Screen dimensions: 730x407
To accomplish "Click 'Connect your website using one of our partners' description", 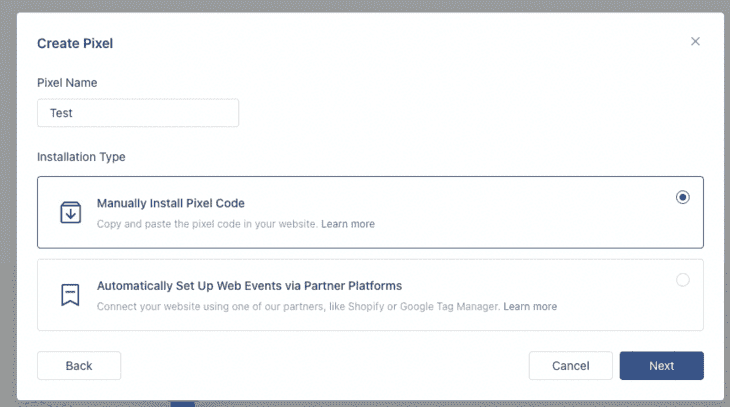I will (x=298, y=306).
